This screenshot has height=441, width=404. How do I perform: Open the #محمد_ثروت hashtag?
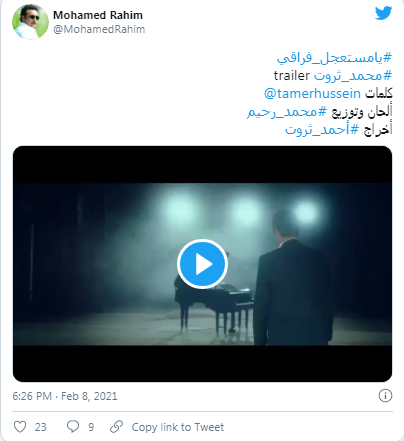point(353,76)
